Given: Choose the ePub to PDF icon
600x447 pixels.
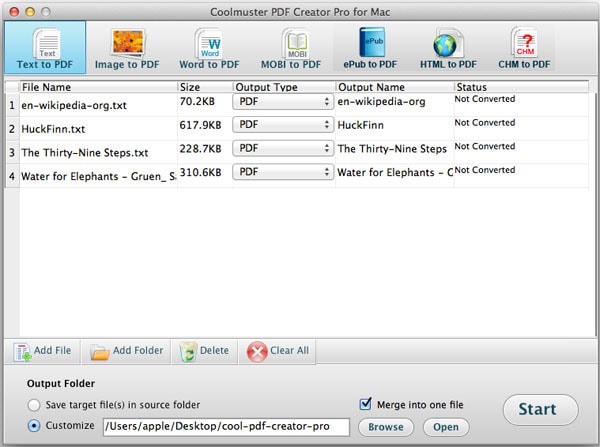Looking at the screenshot, I should 372,42.
